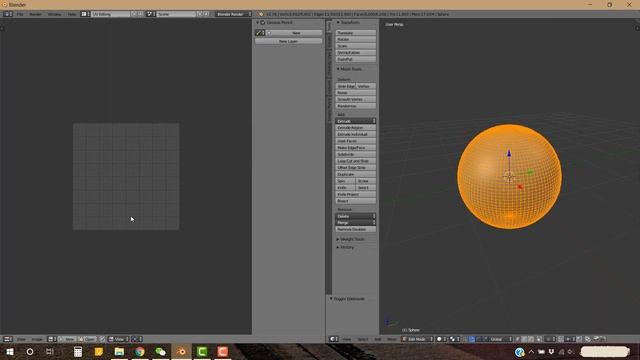Open the UV editor type icon at bottom left
Screen dimensions: 640x360
pos(7,339)
